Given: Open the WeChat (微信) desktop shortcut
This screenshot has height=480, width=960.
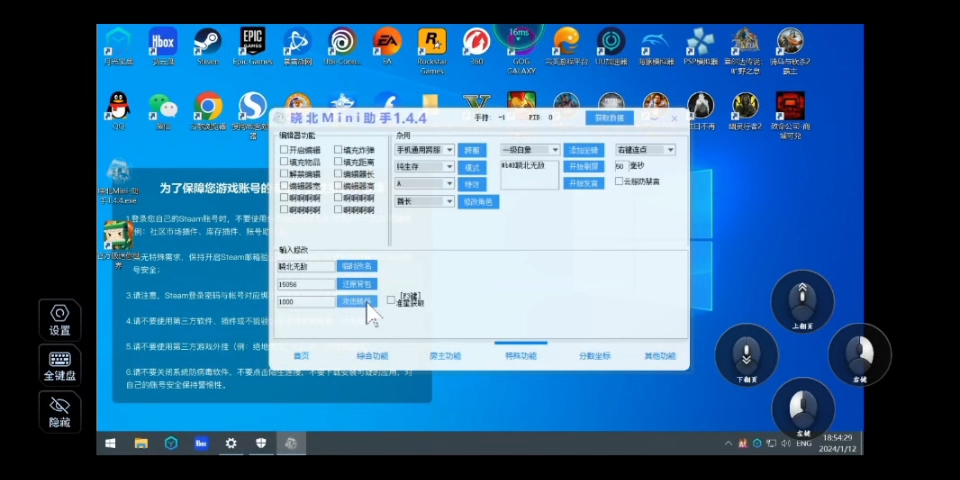Looking at the screenshot, I should tap(163, 111).
